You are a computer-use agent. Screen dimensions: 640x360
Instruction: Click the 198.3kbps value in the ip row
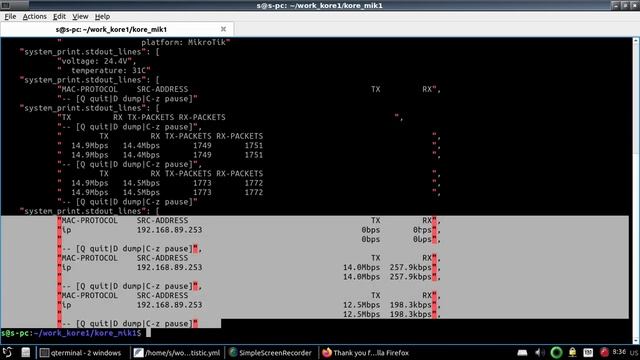tap(410, 305)
